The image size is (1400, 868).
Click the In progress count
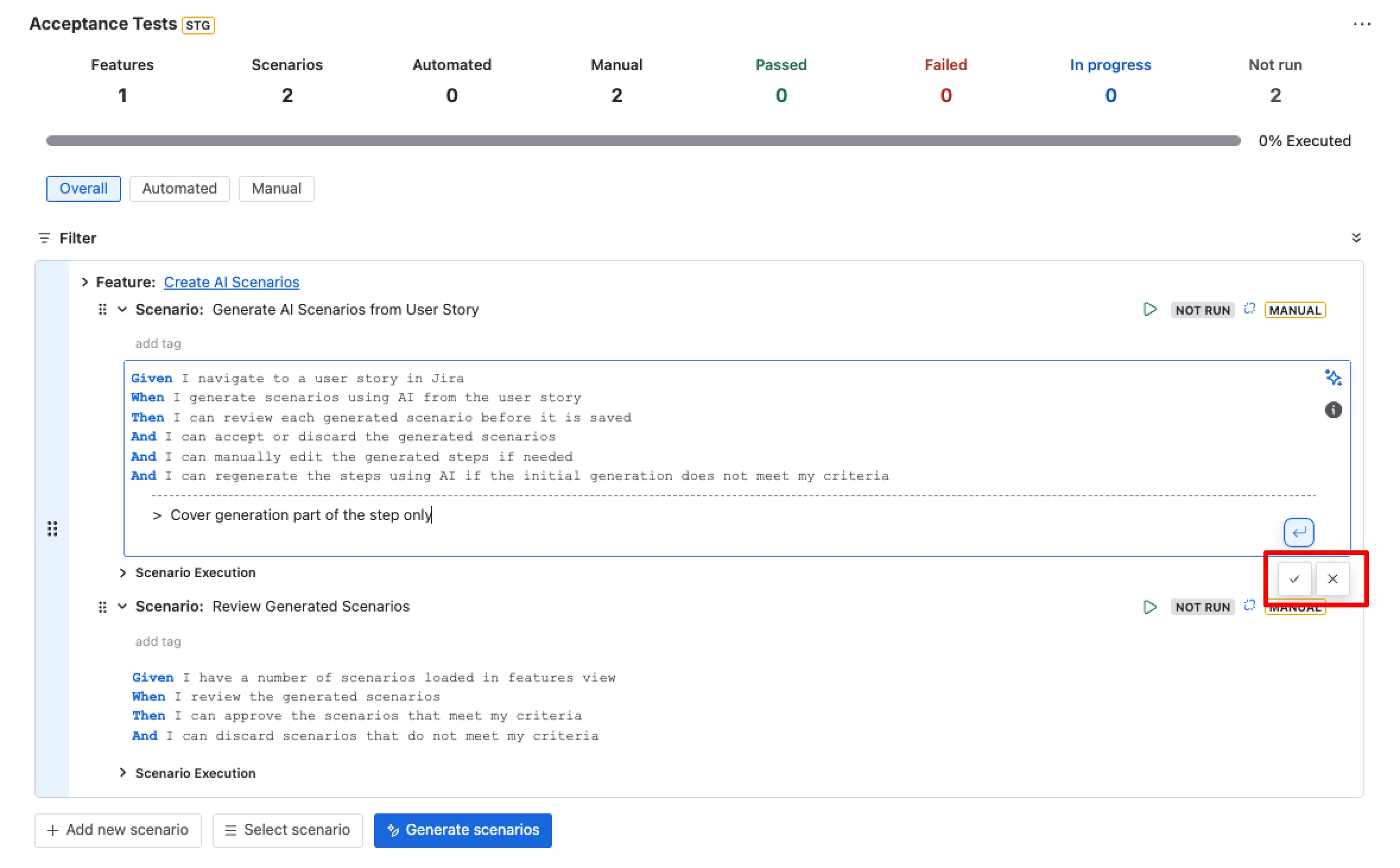click(1110, 95)
